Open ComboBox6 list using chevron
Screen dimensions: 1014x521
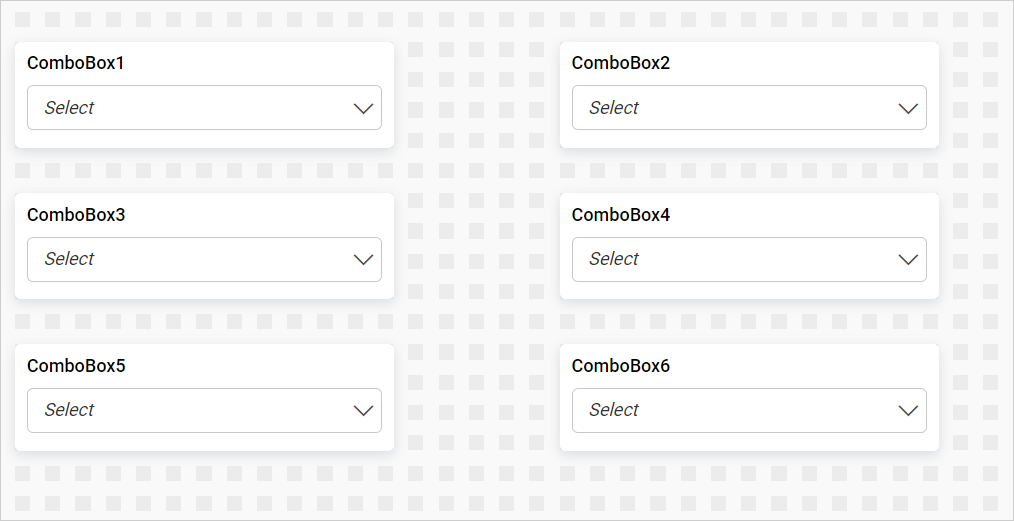[908, 410]
